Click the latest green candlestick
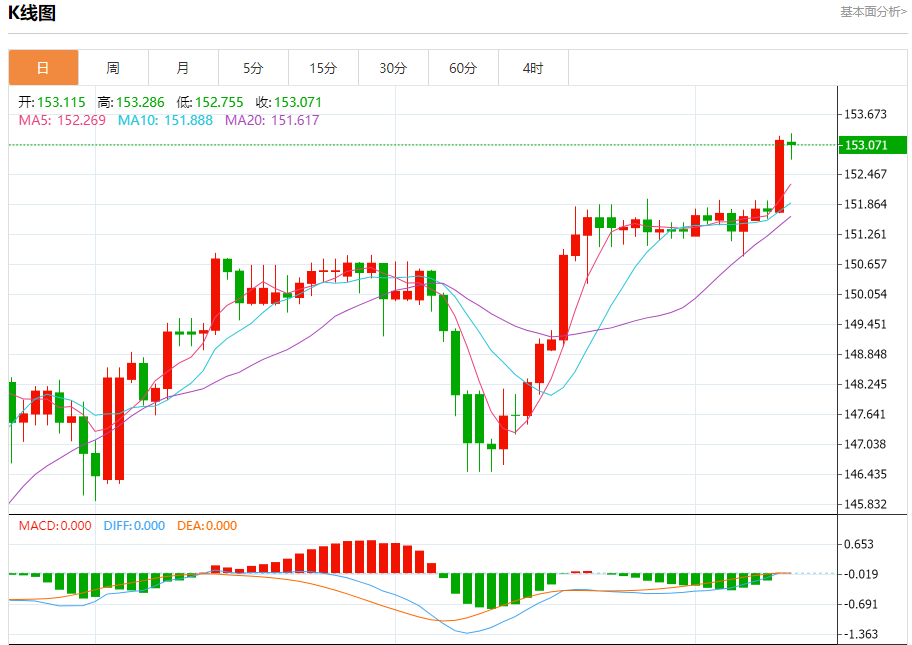912x645 pixels. coord(791,144)
